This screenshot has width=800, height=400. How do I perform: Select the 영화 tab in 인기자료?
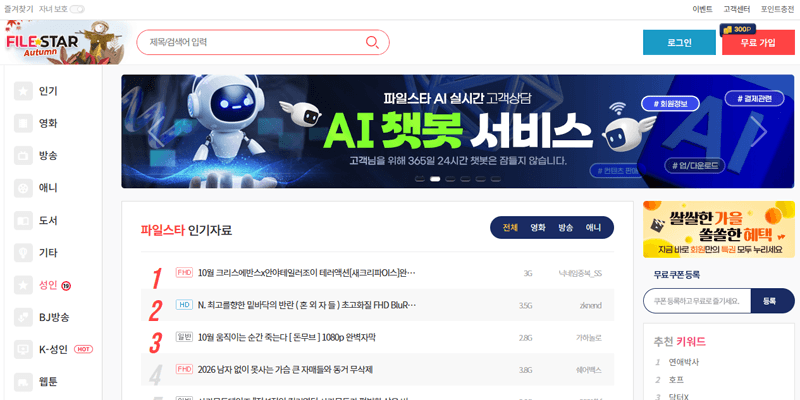coord(538,228)
